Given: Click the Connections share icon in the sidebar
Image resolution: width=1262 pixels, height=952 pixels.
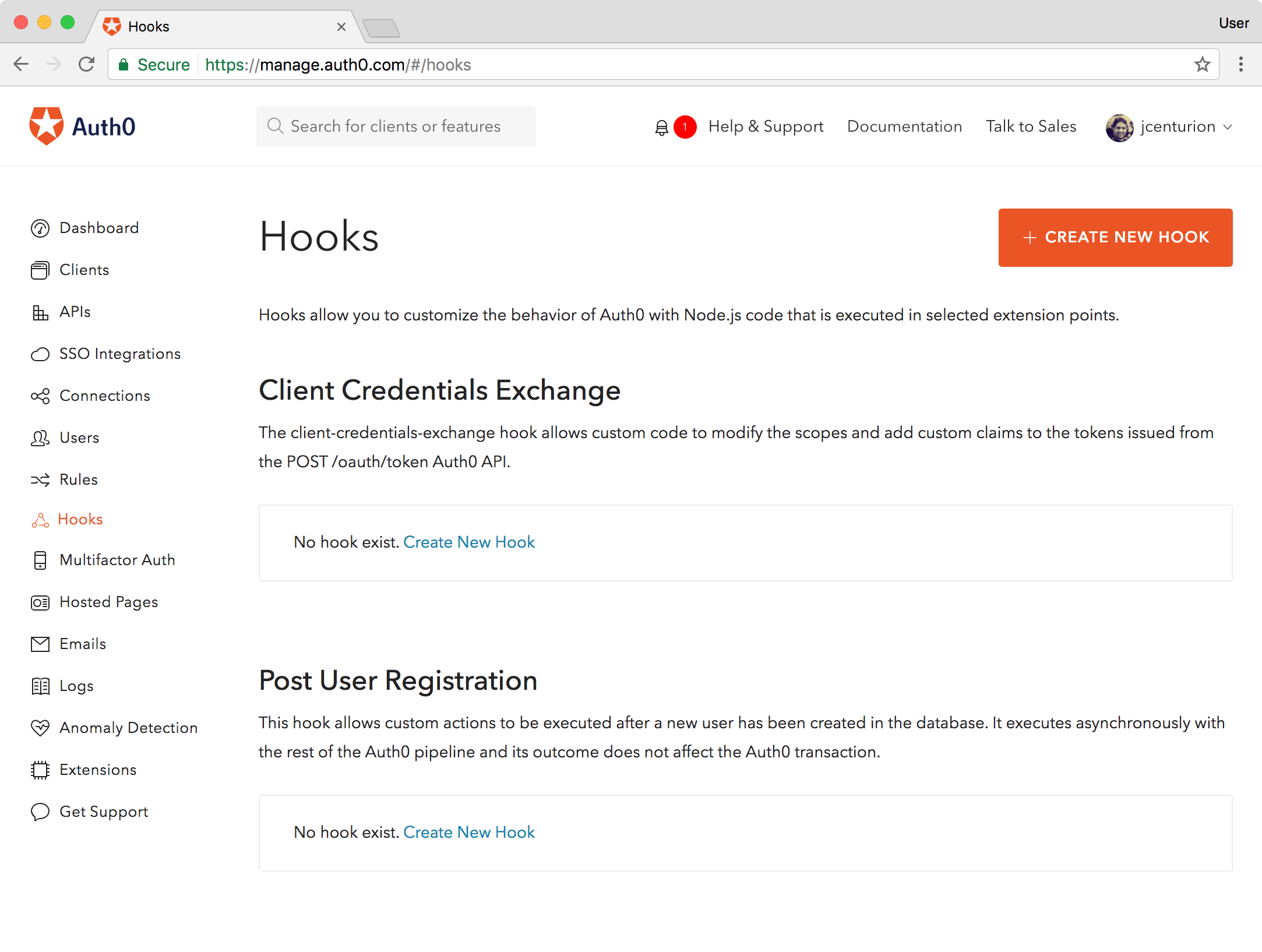Looking at the screenshot, I should coord(40,396).
